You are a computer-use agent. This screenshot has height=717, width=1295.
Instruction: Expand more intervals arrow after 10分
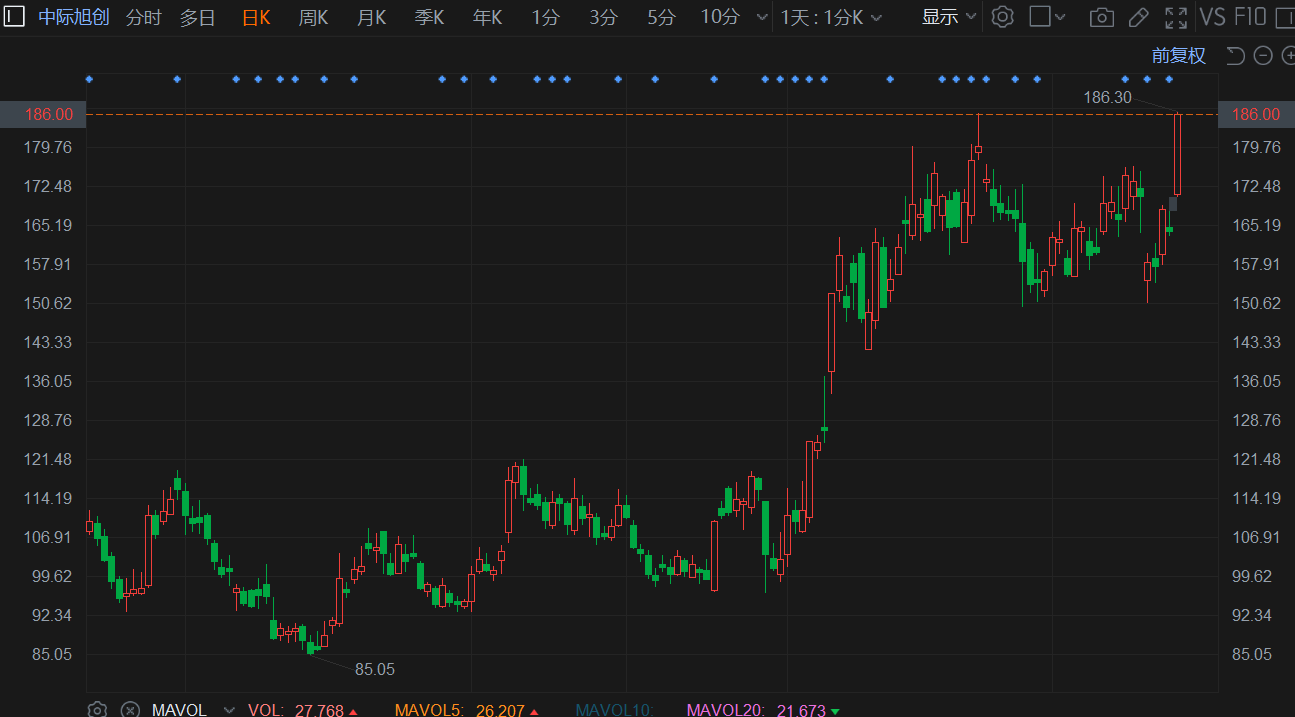(762, 17)
